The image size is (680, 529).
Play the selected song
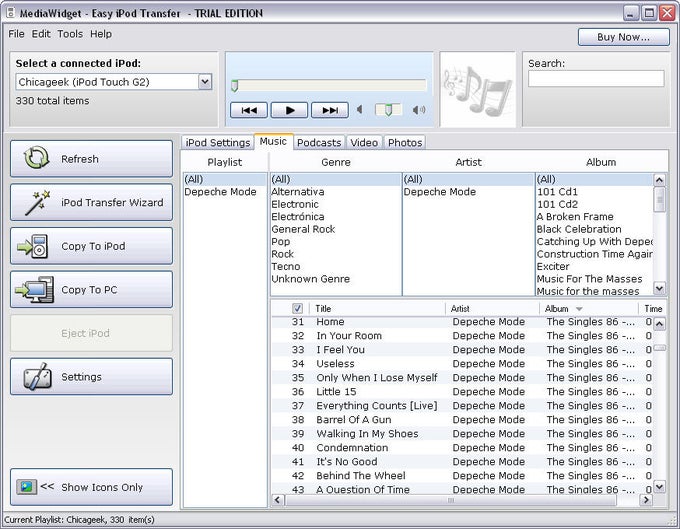click(x=289, y=110)
